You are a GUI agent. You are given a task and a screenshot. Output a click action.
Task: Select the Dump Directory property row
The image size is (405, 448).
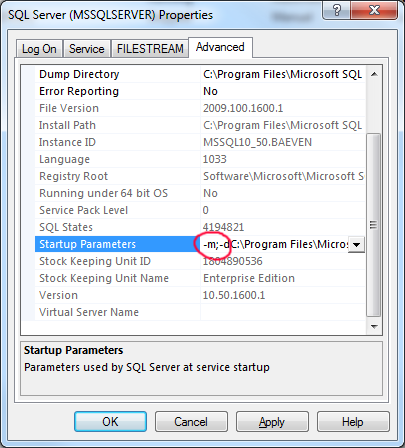point(200,74)
